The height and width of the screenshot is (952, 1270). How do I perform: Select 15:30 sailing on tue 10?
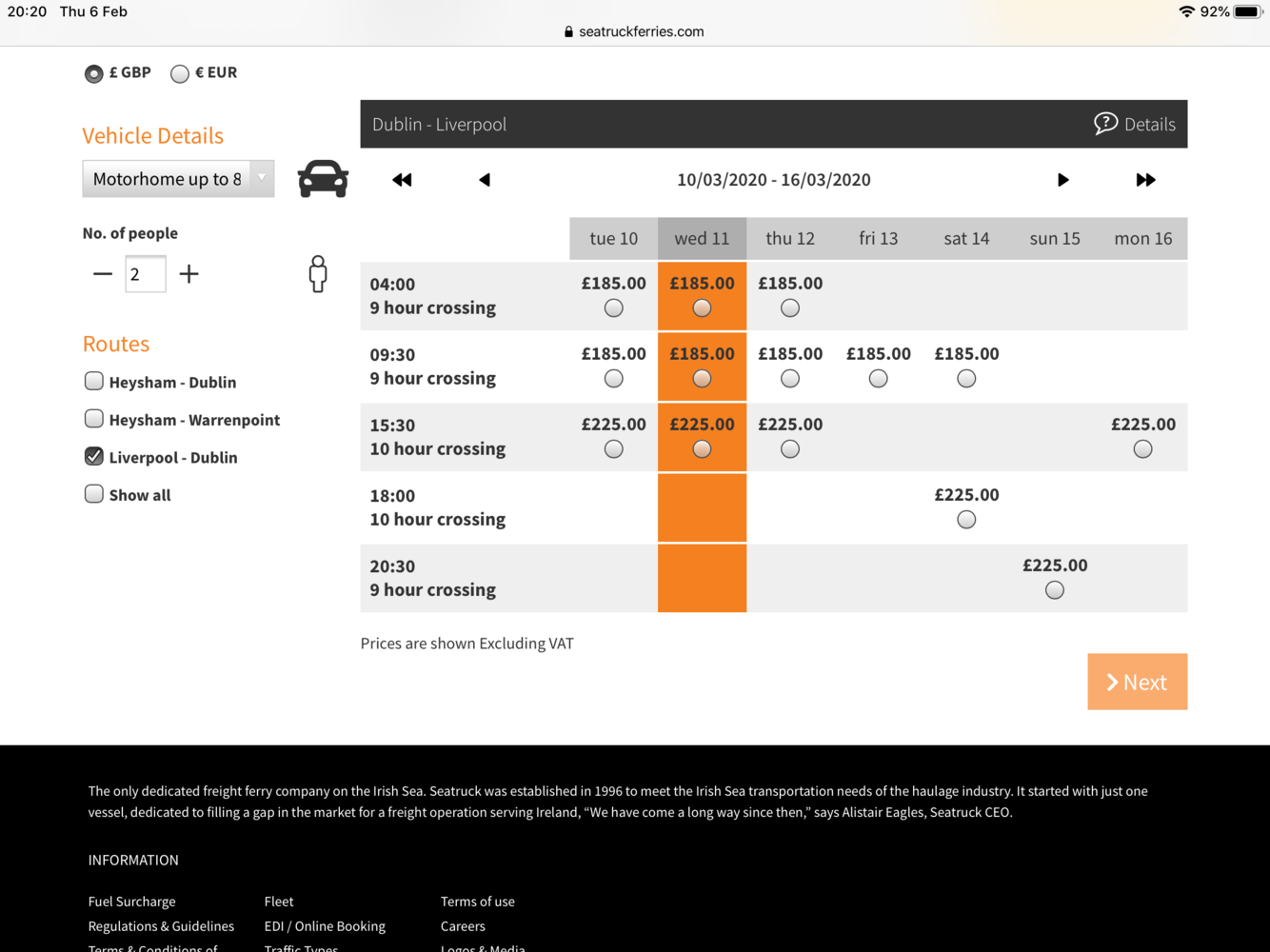[614, 449]
